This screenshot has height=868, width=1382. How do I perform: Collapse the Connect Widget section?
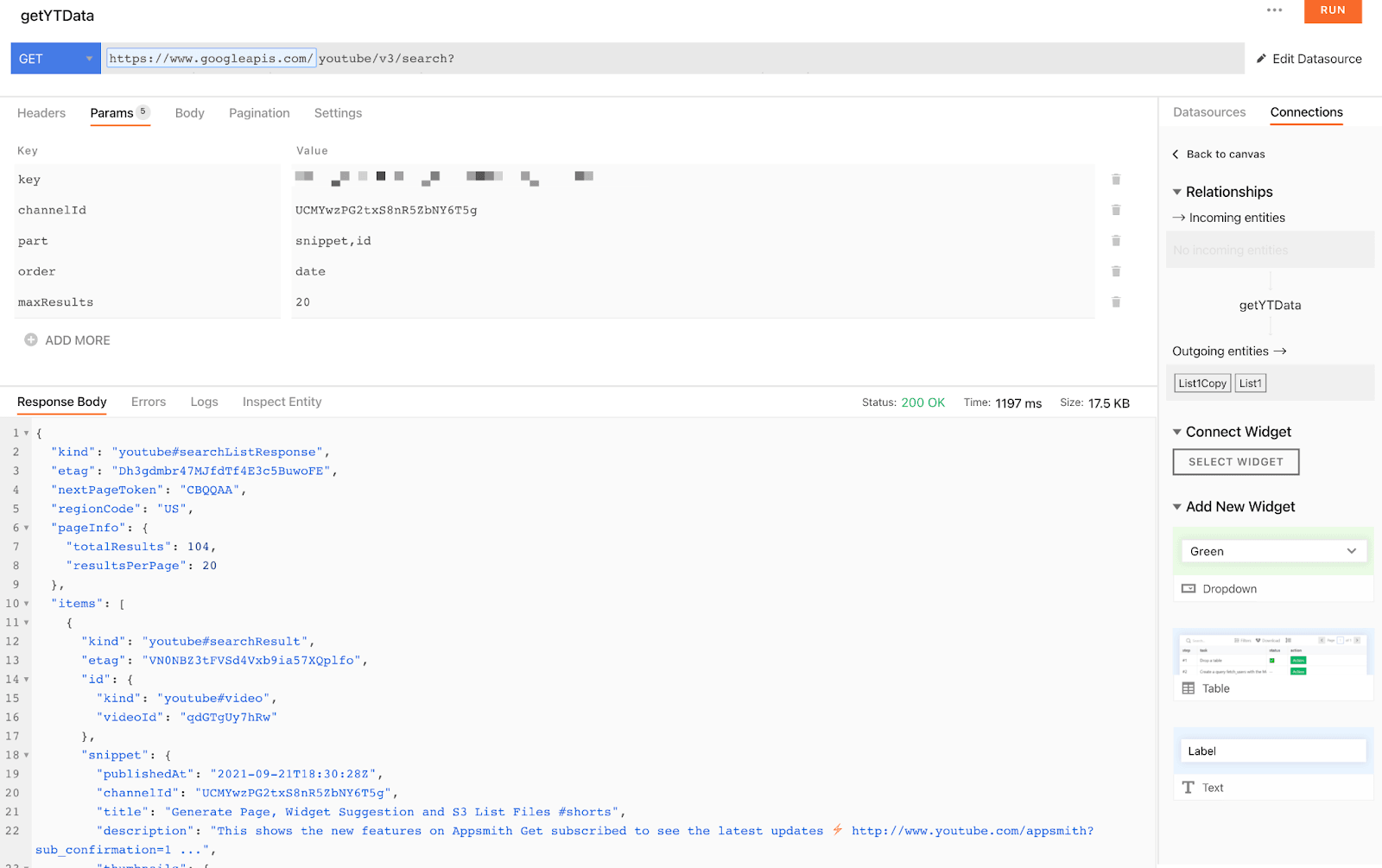(x=1176, y=432)
